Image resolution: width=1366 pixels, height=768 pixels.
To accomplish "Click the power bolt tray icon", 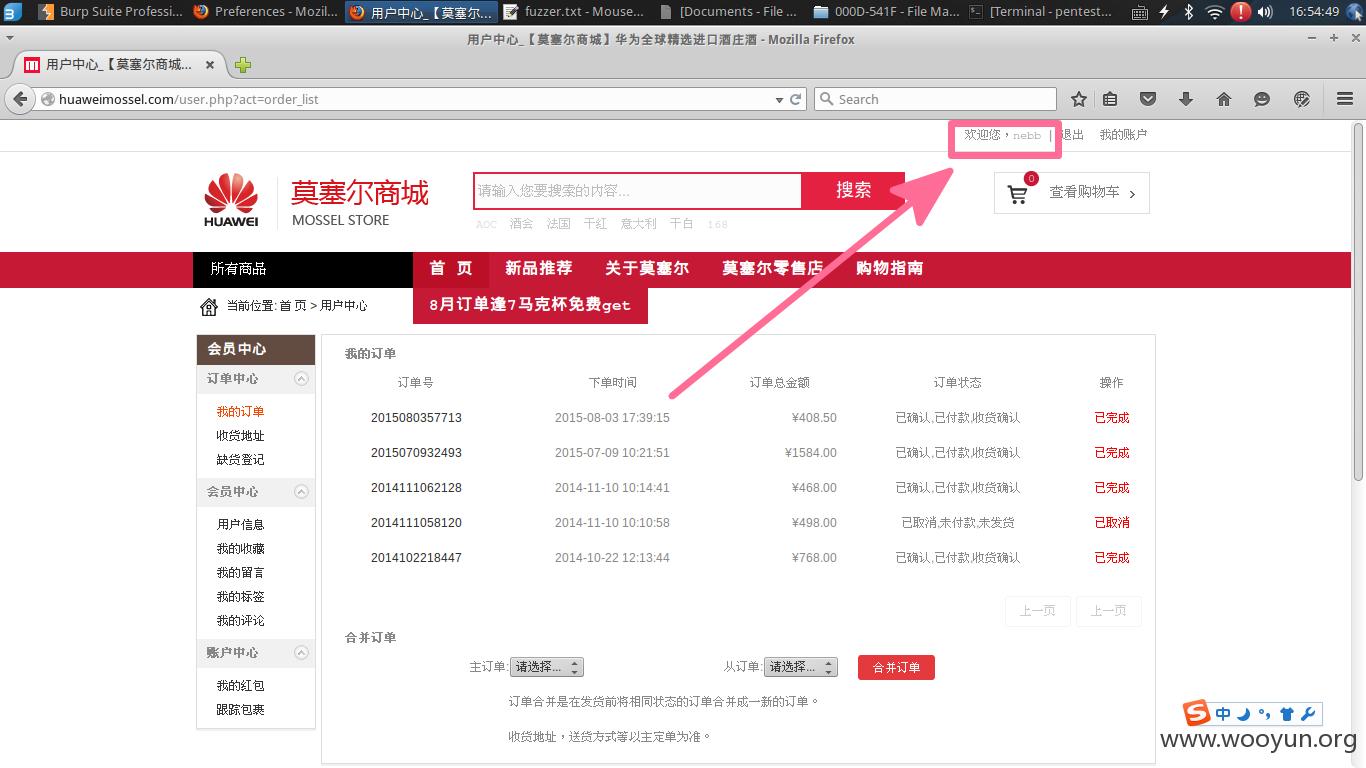I will pos(1164,12).
